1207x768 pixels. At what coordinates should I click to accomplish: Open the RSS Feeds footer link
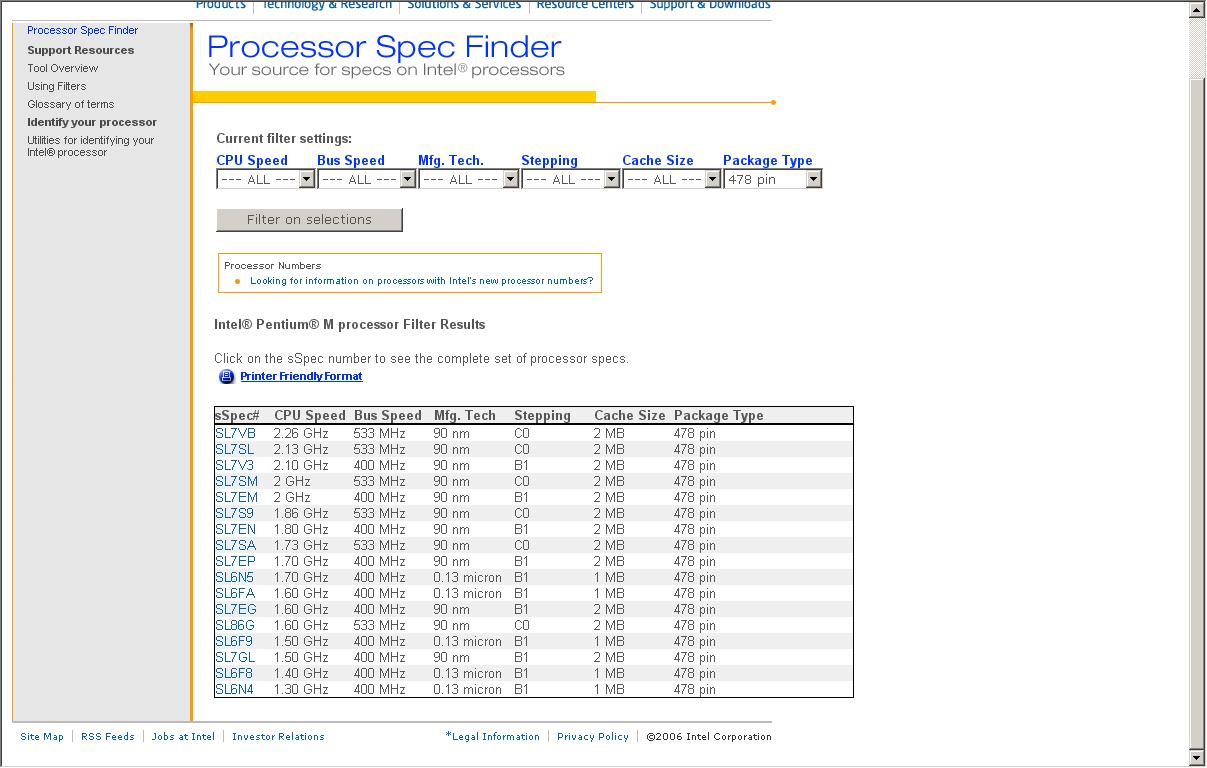click(108, 737)
